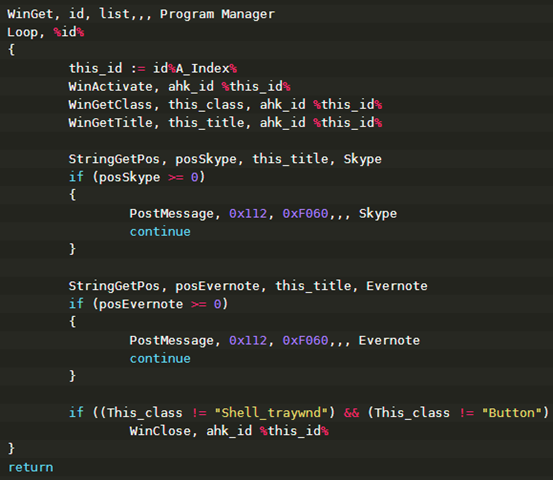The height and width of the screenshot is (480, 553).
Task: Place cursor on 'Loop' keyword
Action: click(23, 32)
